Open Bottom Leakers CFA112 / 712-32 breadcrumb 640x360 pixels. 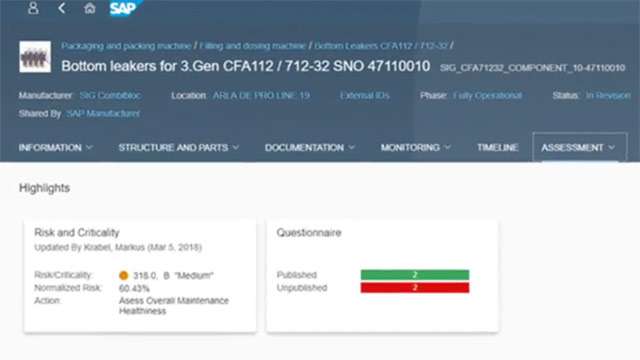point(381,46)
